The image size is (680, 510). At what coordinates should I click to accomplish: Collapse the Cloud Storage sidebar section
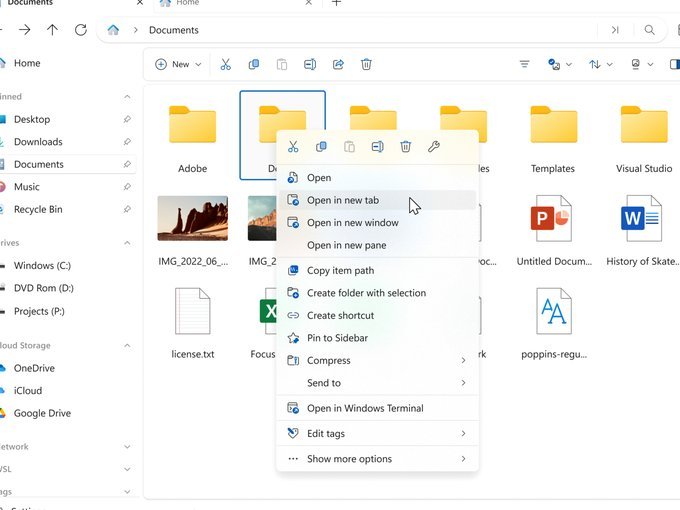(x=127, y=346)
